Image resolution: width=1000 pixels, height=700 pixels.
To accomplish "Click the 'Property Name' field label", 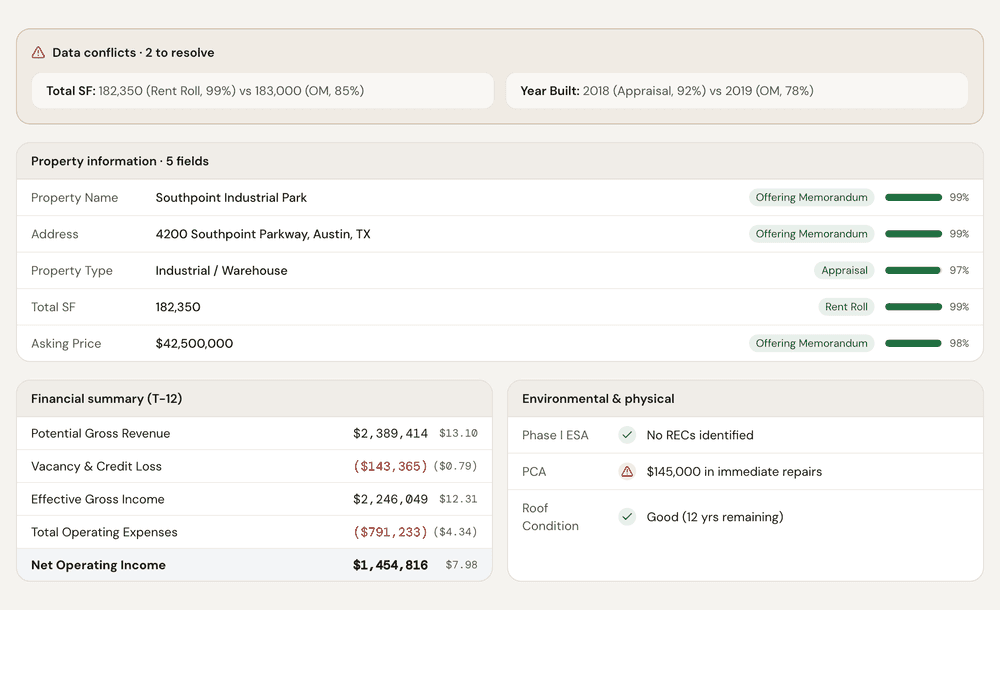I will click(x=75, y=198).
